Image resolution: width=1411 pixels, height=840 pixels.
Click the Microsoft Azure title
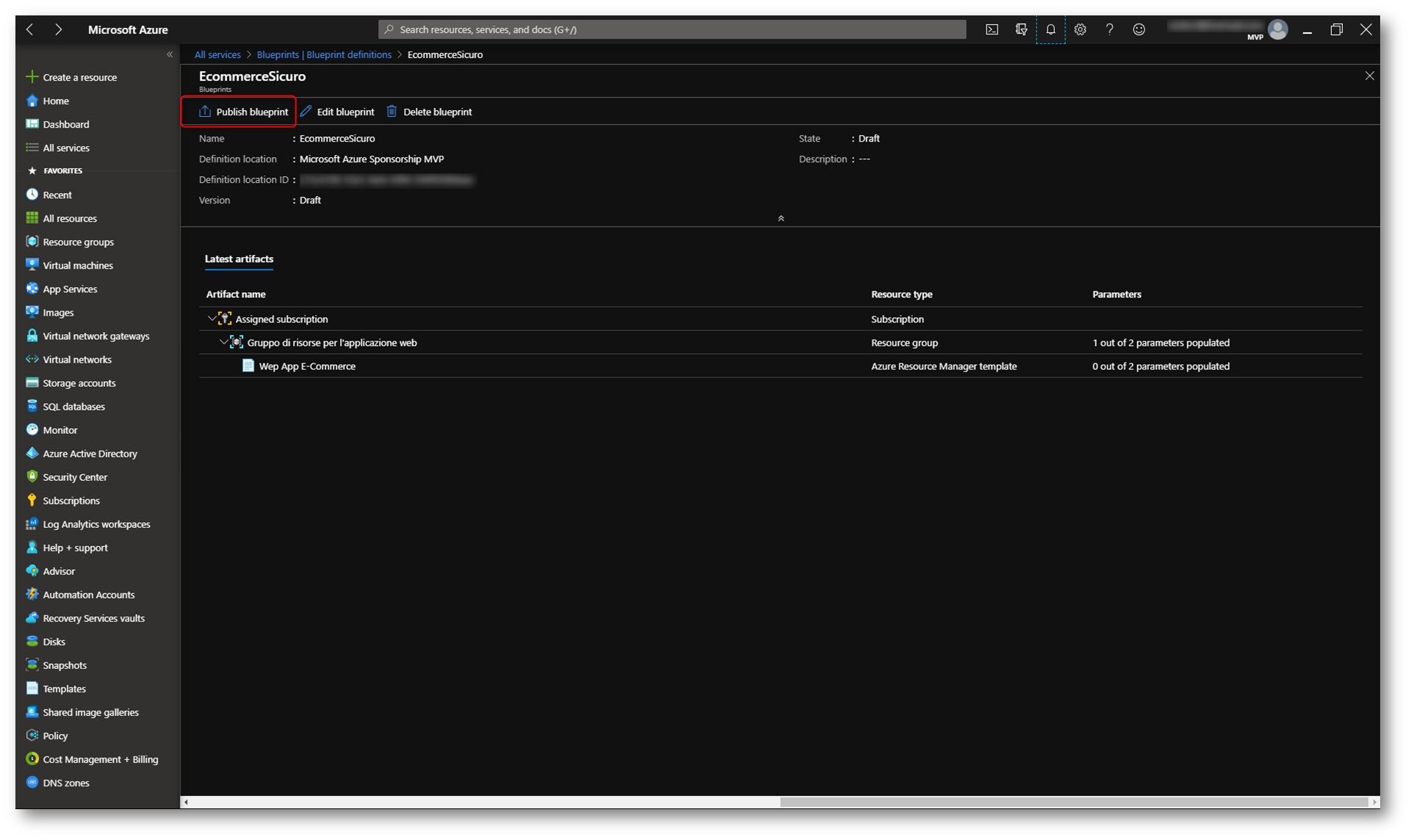click(x=128, y=29)
